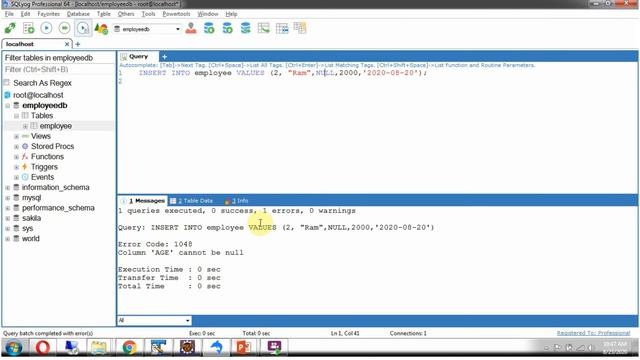The width and height of the screenshot is (640, 360).
Task: Click the dolphin app taskbar icon
Action: pos(216,348)
